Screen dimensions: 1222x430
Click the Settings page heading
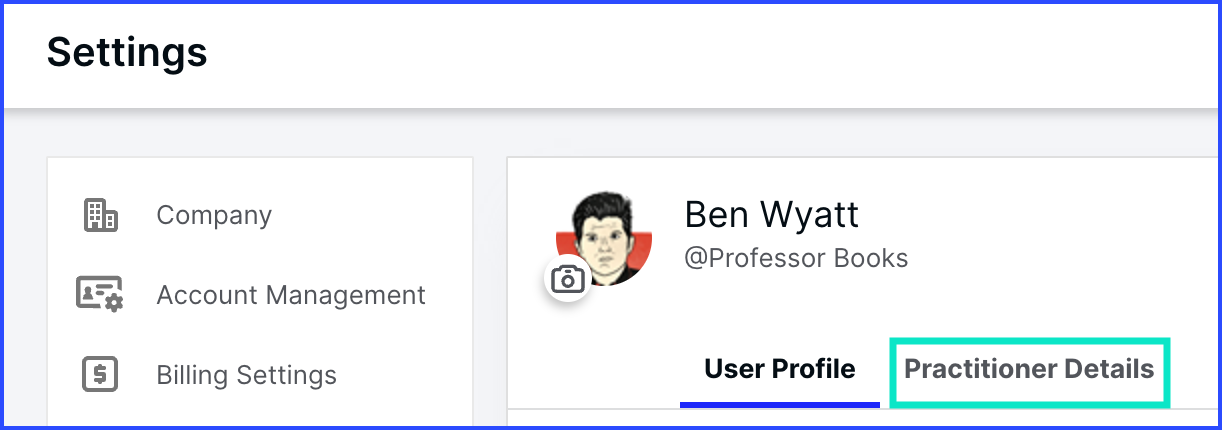click(x=127, y=52)
